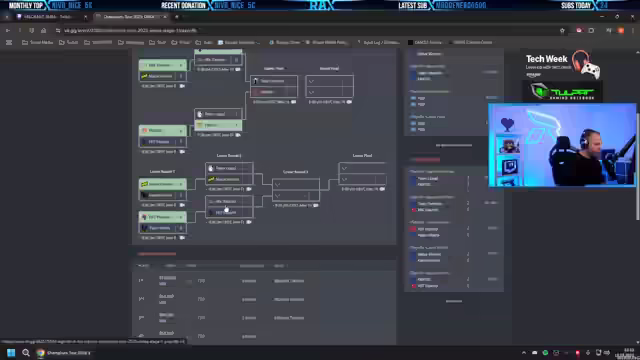Open the Lower Round 3 match box
Screen dimensions: 640x360
(296, 190)
